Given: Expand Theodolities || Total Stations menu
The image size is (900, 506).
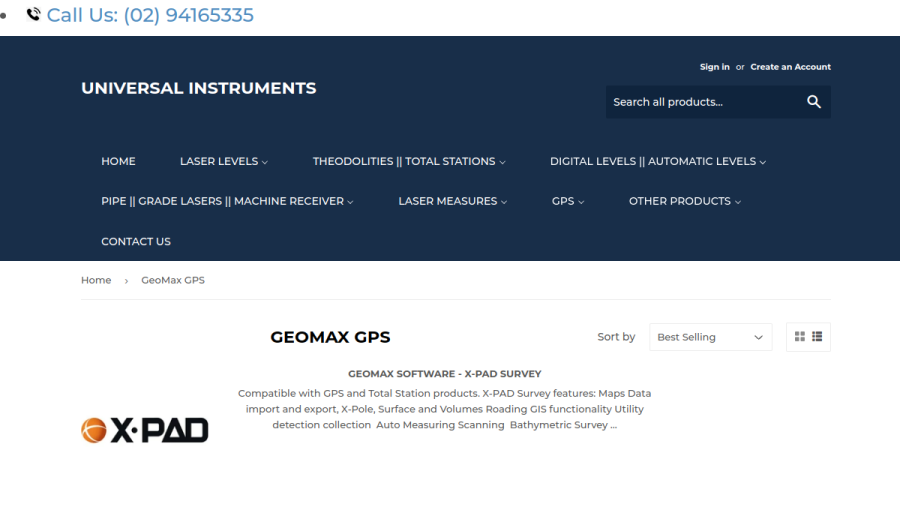Looking at the screenshot, I should pyautogui.click(x=409, y=162).
